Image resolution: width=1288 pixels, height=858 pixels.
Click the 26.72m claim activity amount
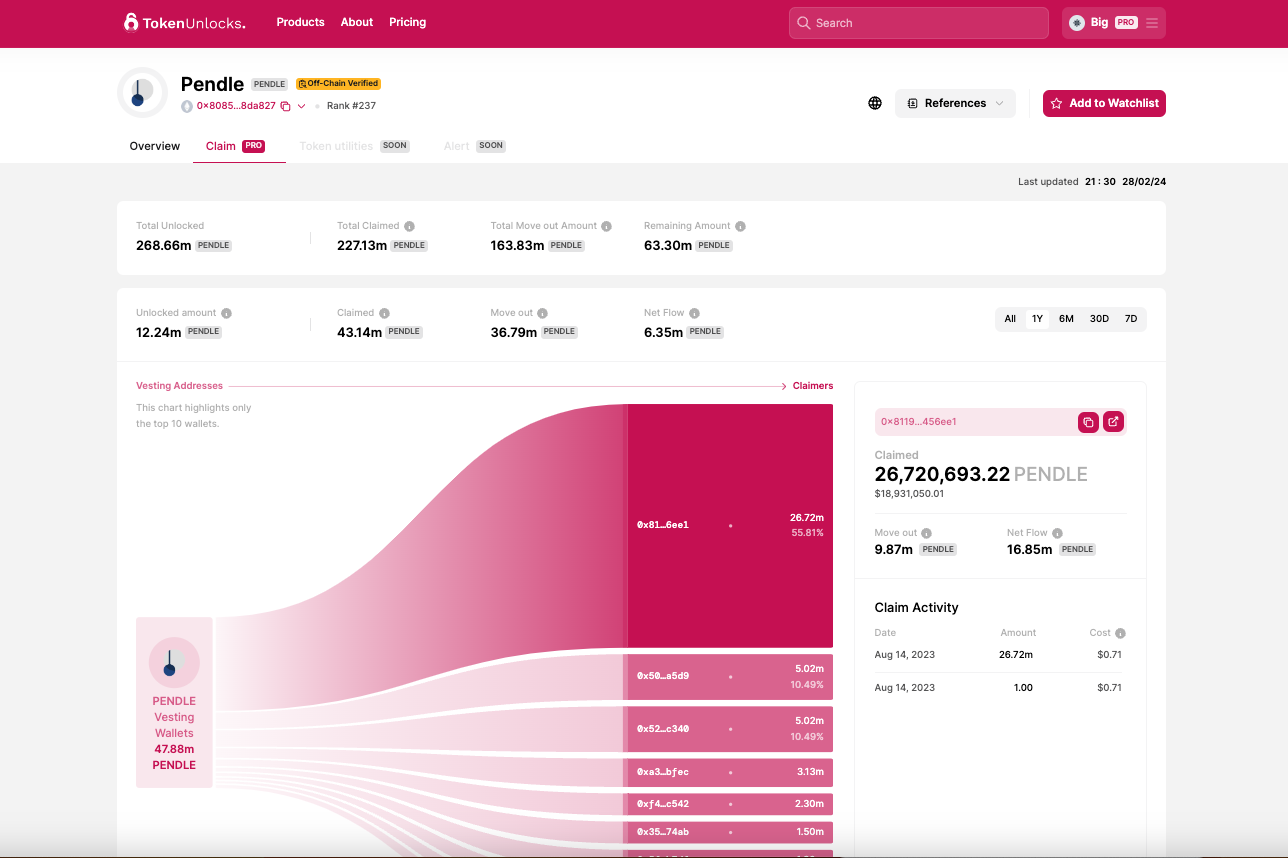(1015, 655)
